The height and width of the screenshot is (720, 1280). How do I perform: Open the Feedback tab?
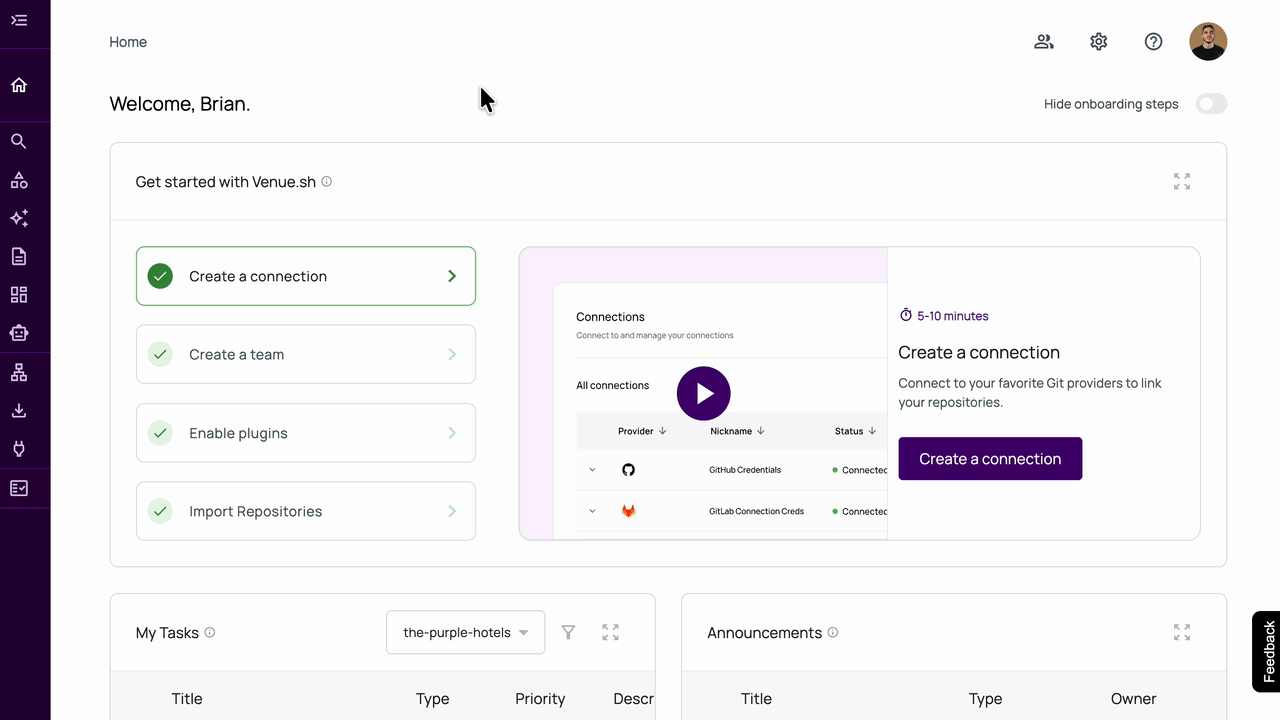pyautogui.click(x=1266, y=651)
